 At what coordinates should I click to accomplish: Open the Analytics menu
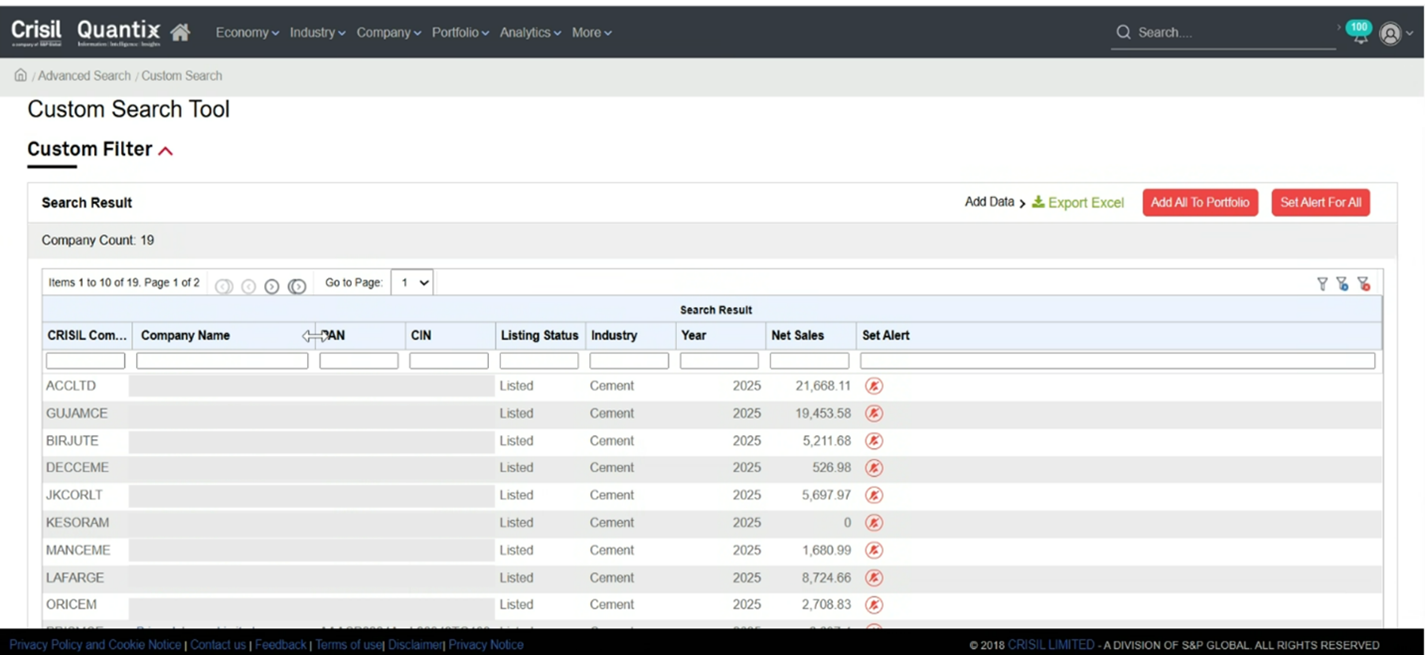(x=530, y=33)
